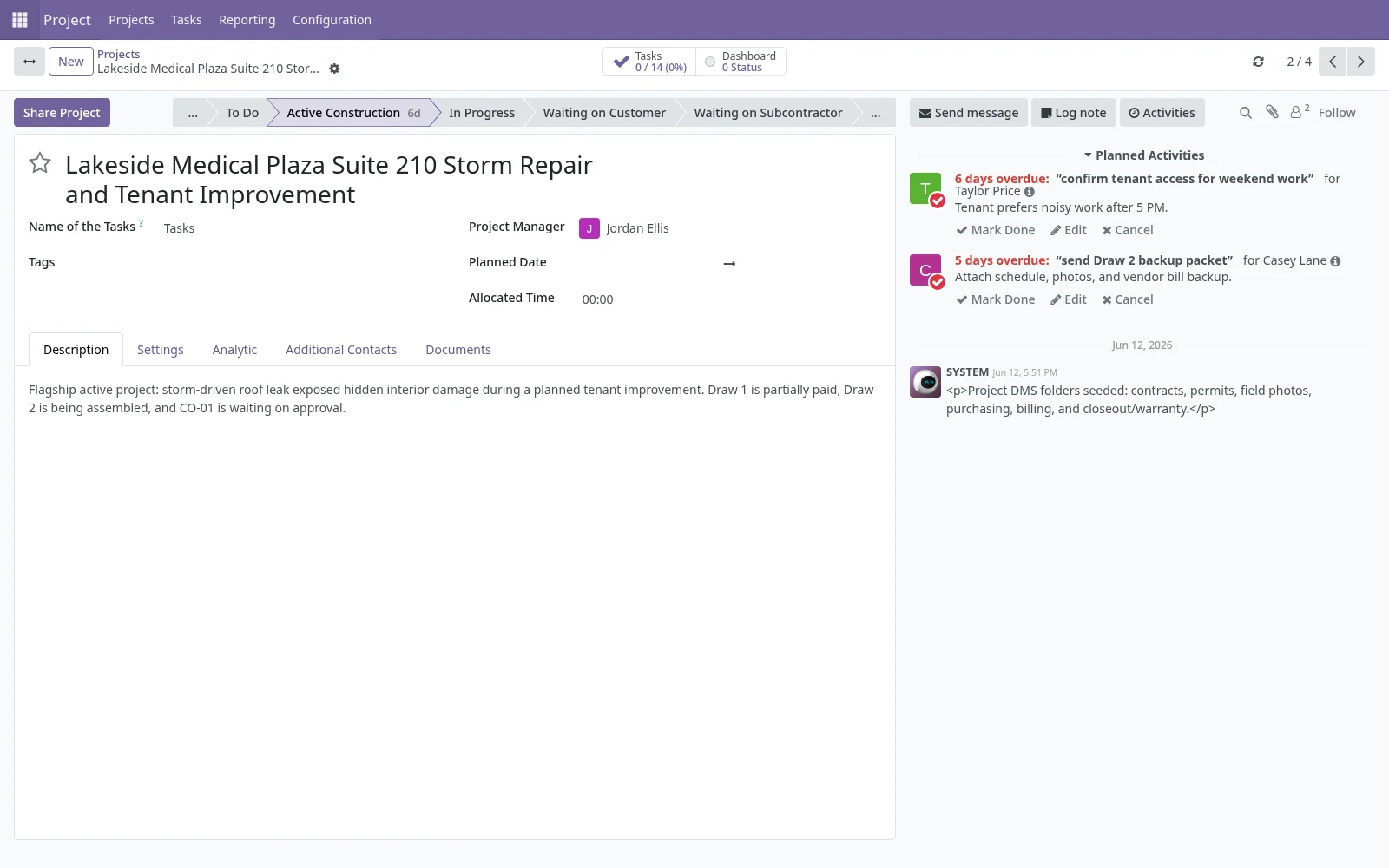The width and height of the screenshot is (1389, 868).
Task: Open the gear actions menu beside the breadcrumb
Action: coord(334,69)
